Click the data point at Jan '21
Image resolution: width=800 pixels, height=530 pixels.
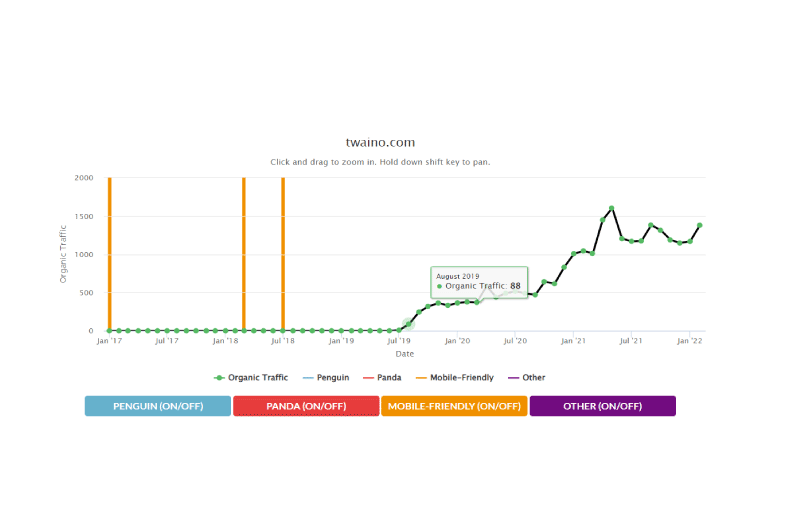[573, 254]
